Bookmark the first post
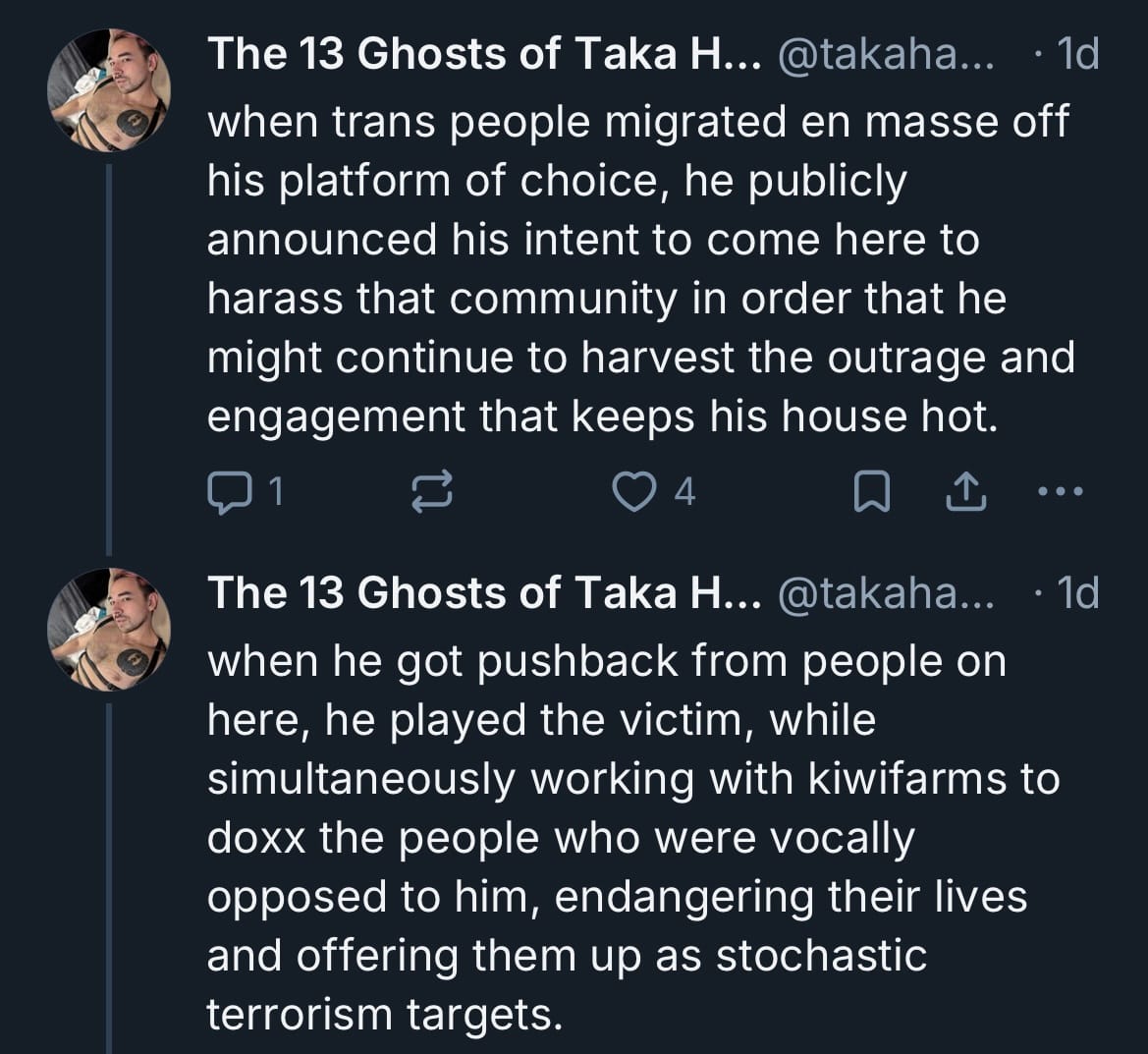1148x1054 pixels. click(x=871, y=492)
